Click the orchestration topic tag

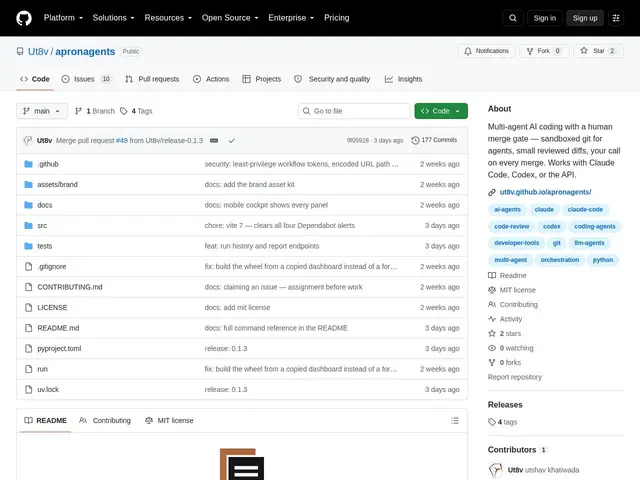pos(560,260)
